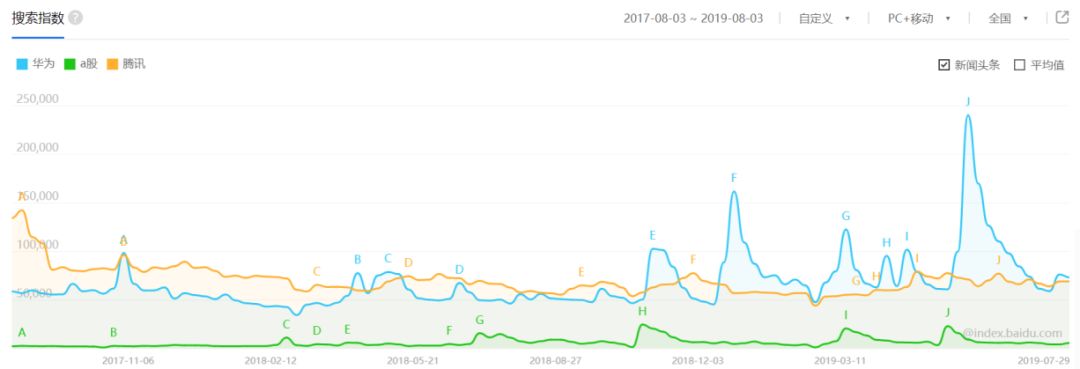
Task: Click the orange E news marker
Action: (581, 271)
